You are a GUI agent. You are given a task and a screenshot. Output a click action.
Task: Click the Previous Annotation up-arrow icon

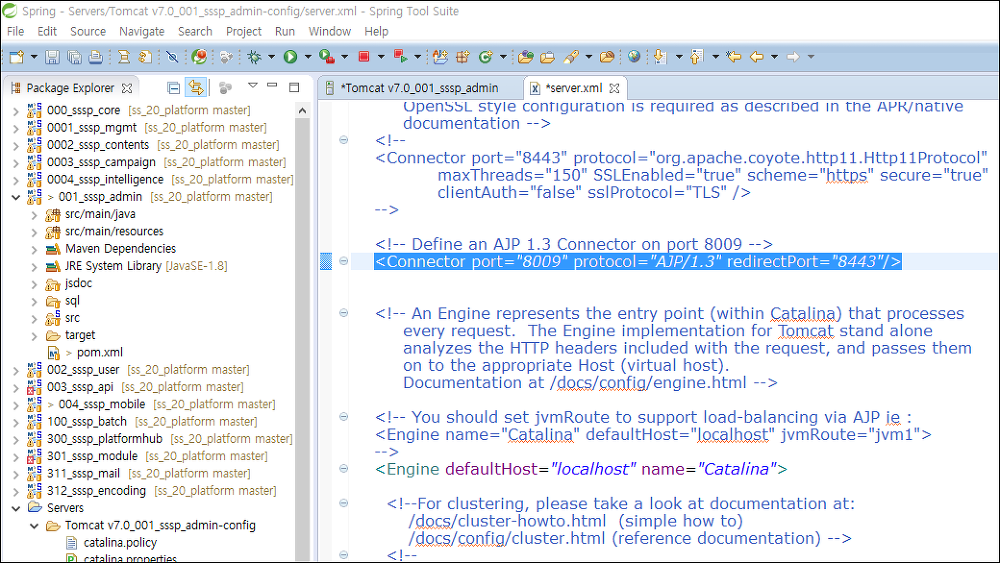(697, 57)
